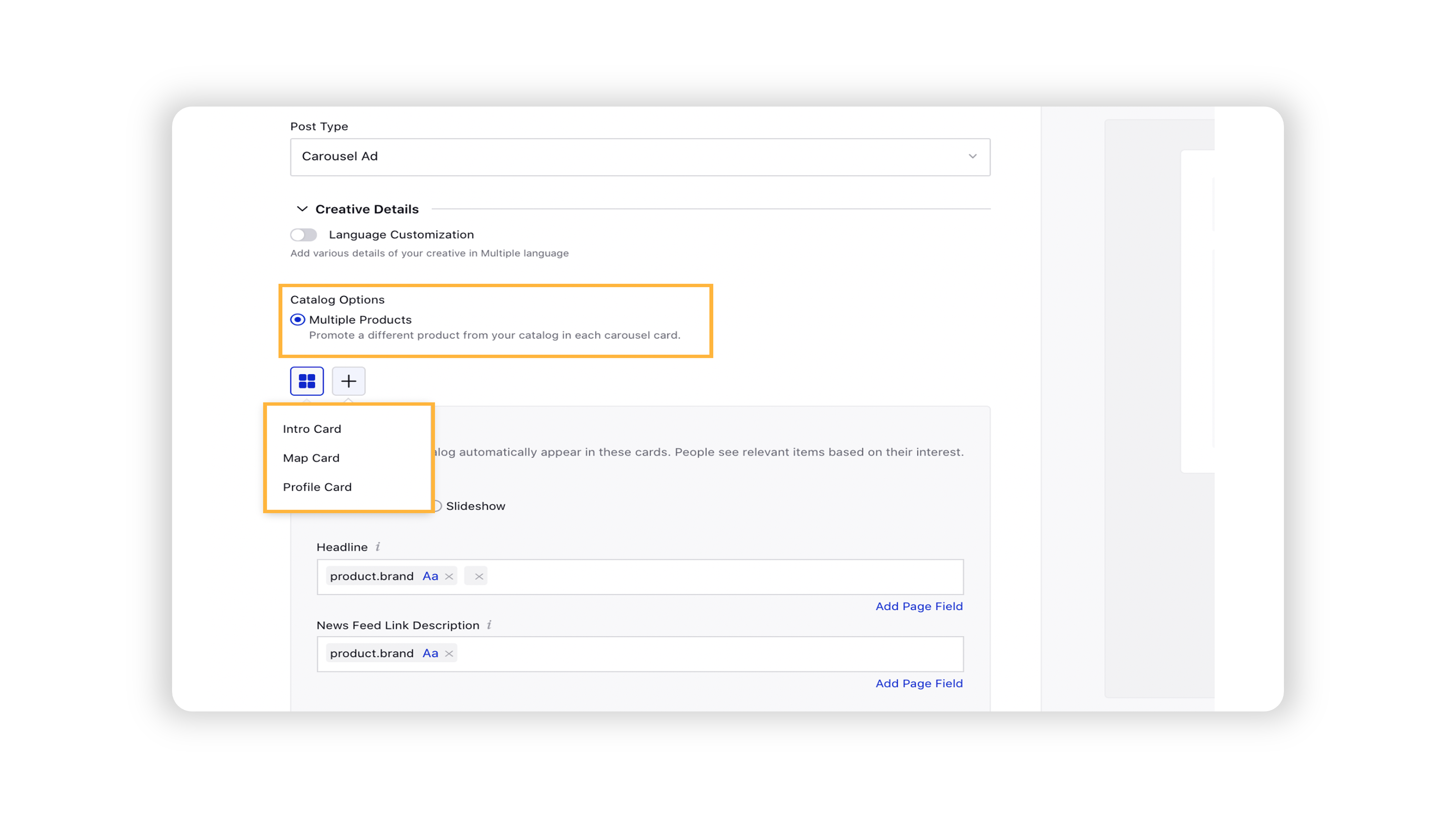Toggle the Aa option in News Feed Description tag
Viewport: 1456px width, 819px height.
(x=430, y=654)
